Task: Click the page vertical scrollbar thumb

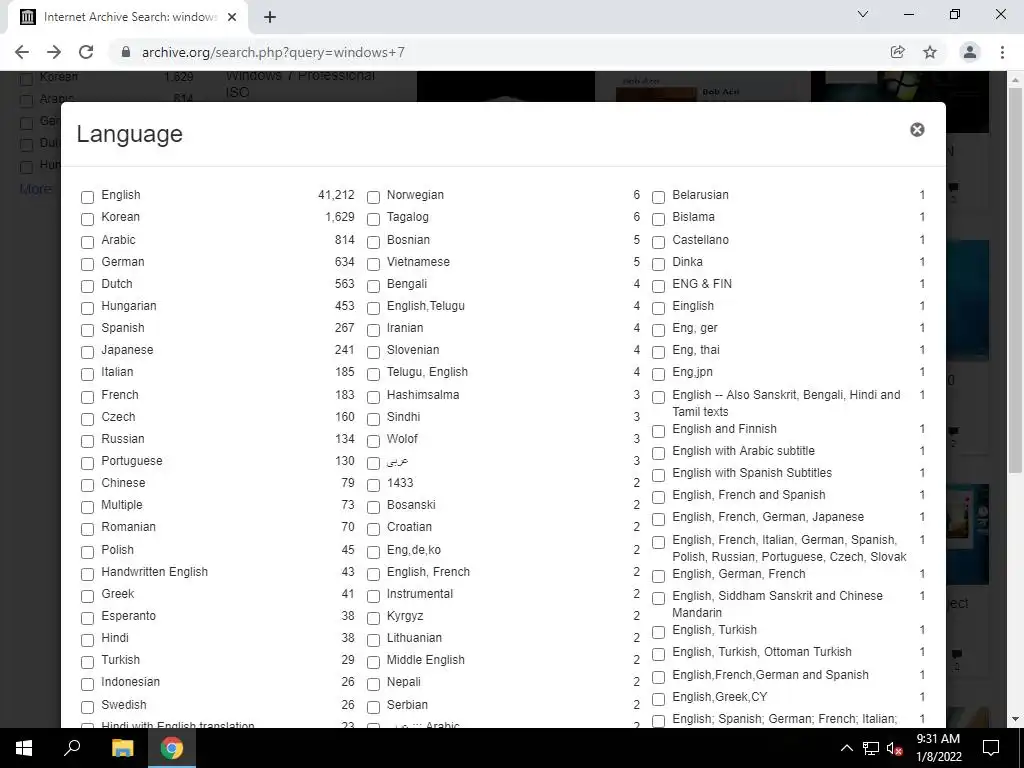Action: (1015, 280)
